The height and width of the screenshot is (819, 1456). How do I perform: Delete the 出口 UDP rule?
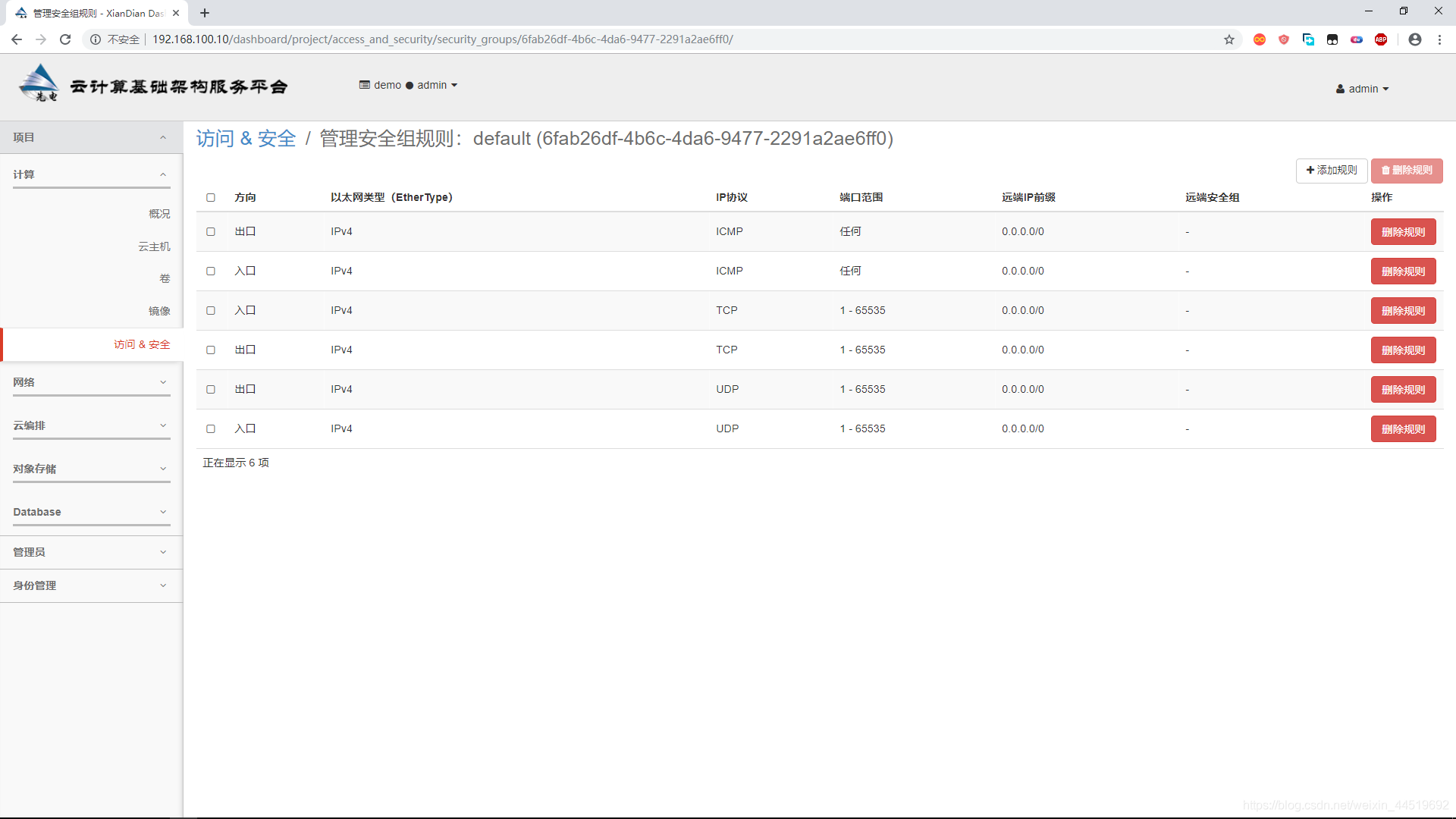click(1403, 390)
